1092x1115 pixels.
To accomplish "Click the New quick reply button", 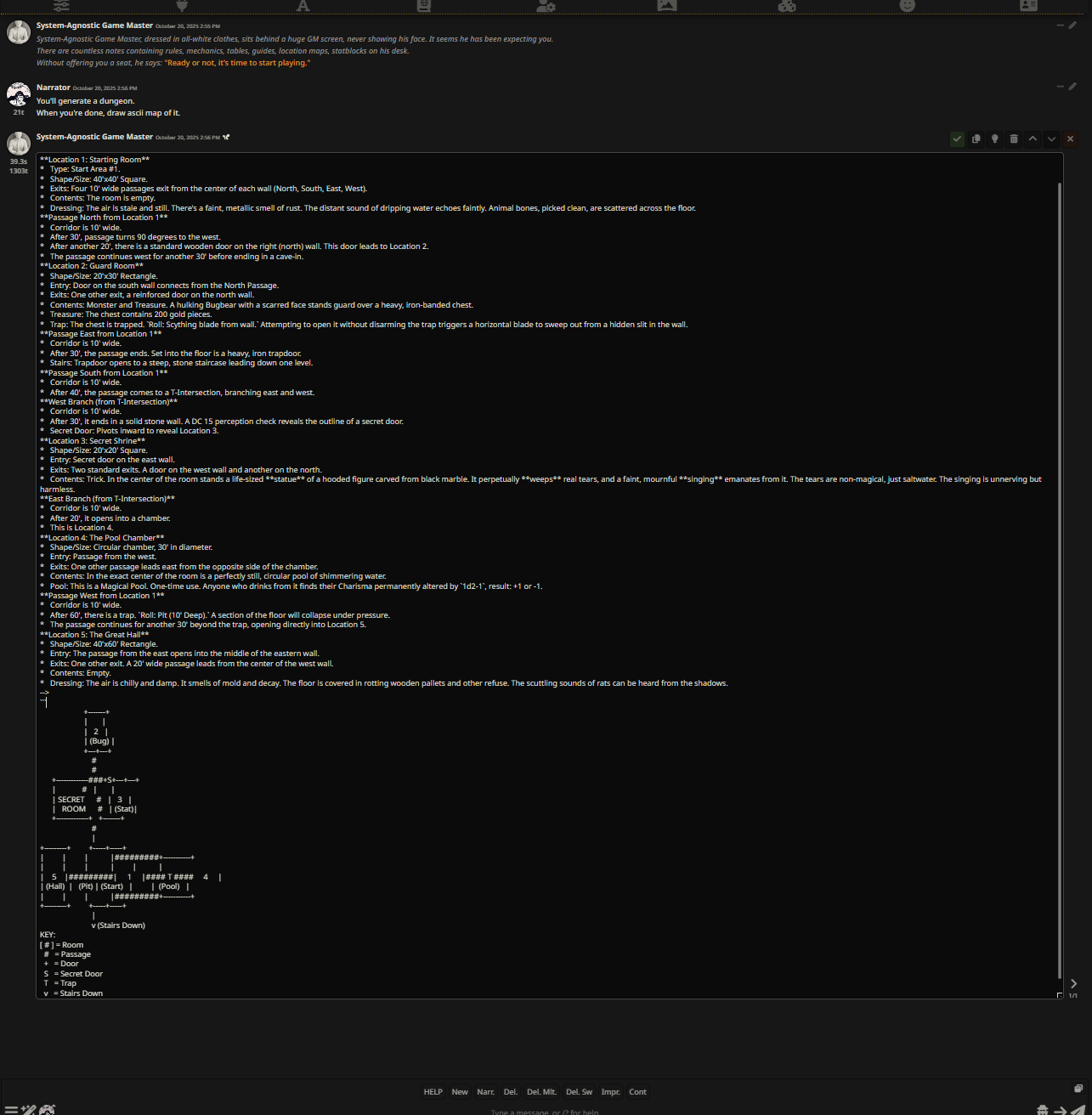I will [x=460, y=1092].
